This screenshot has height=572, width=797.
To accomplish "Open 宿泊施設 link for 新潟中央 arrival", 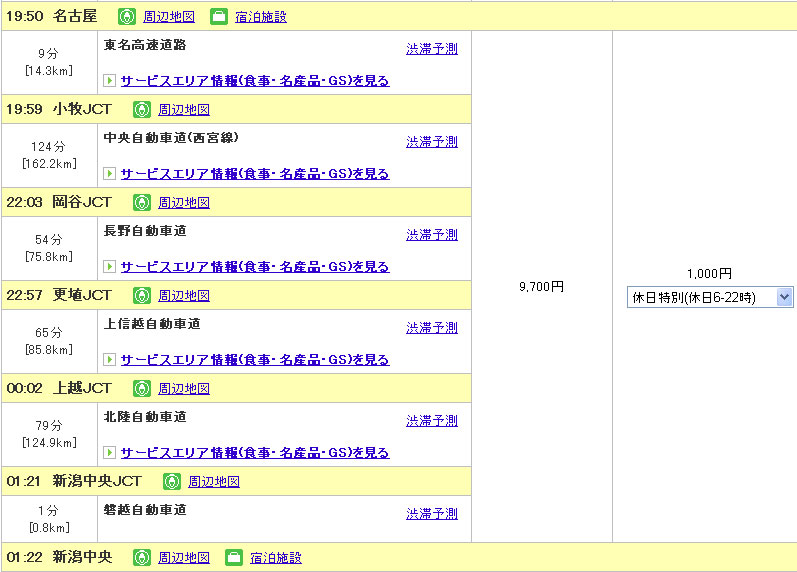I will (x=276, y=558).
